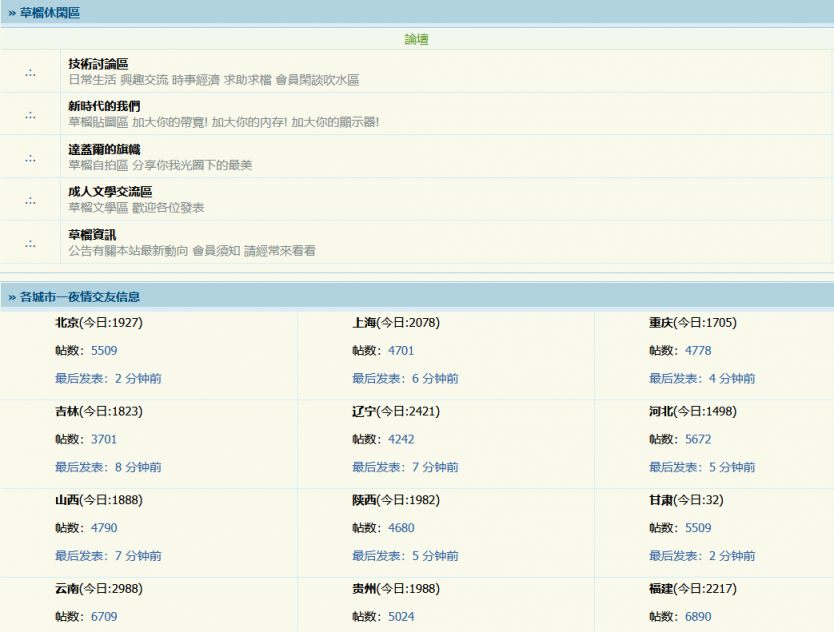The width and height of the screenshot is (834, 632).
Task: Open the 新時代的我們 forum
Action: click(104, 106)
